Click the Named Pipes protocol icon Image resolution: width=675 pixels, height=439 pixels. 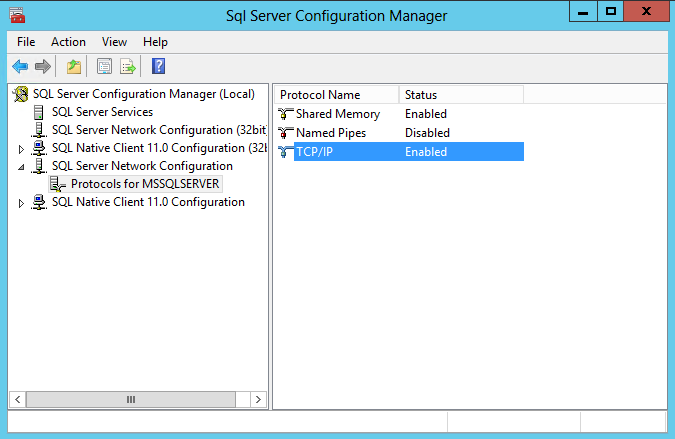pos(285,133)
